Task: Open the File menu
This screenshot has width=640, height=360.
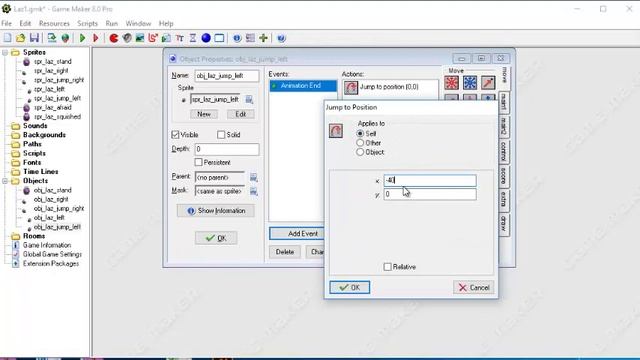Action: 7,23
